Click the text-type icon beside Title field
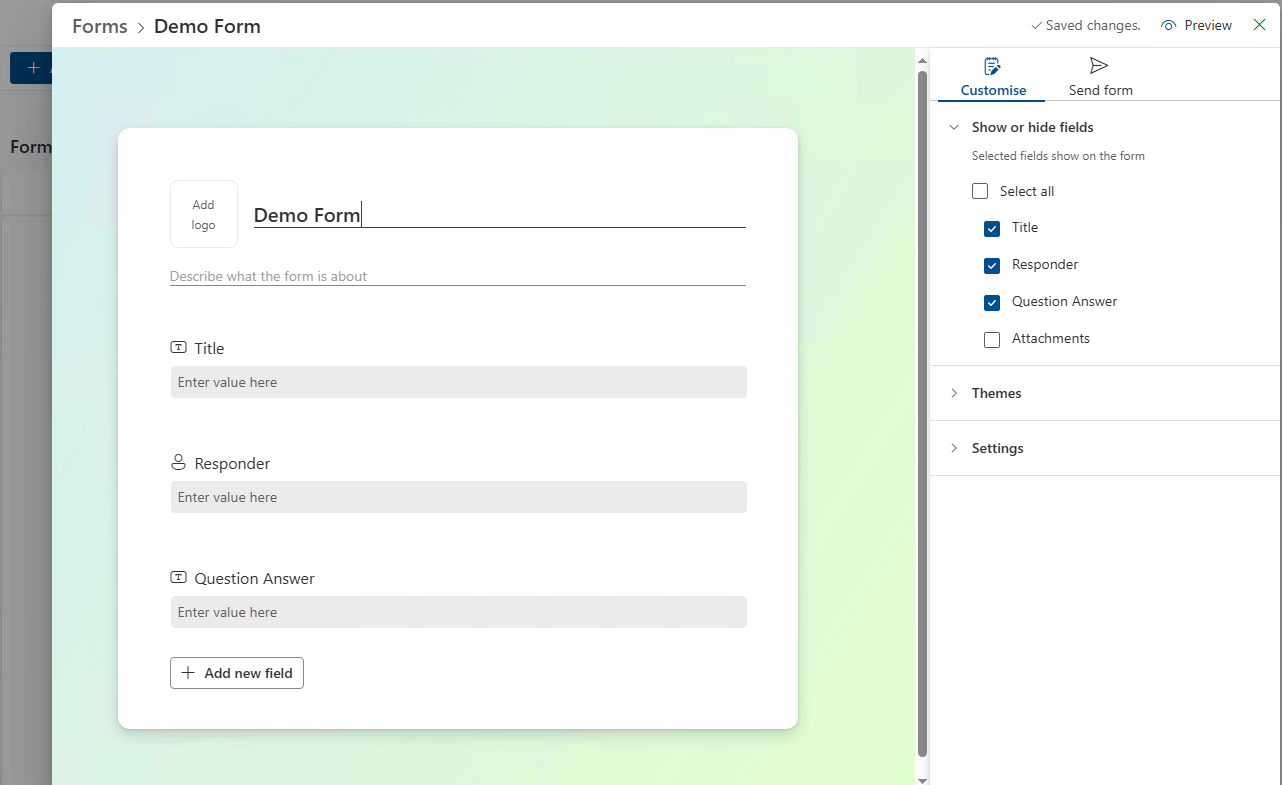This screenshot has height=785, width=1282. click(178, 347)
